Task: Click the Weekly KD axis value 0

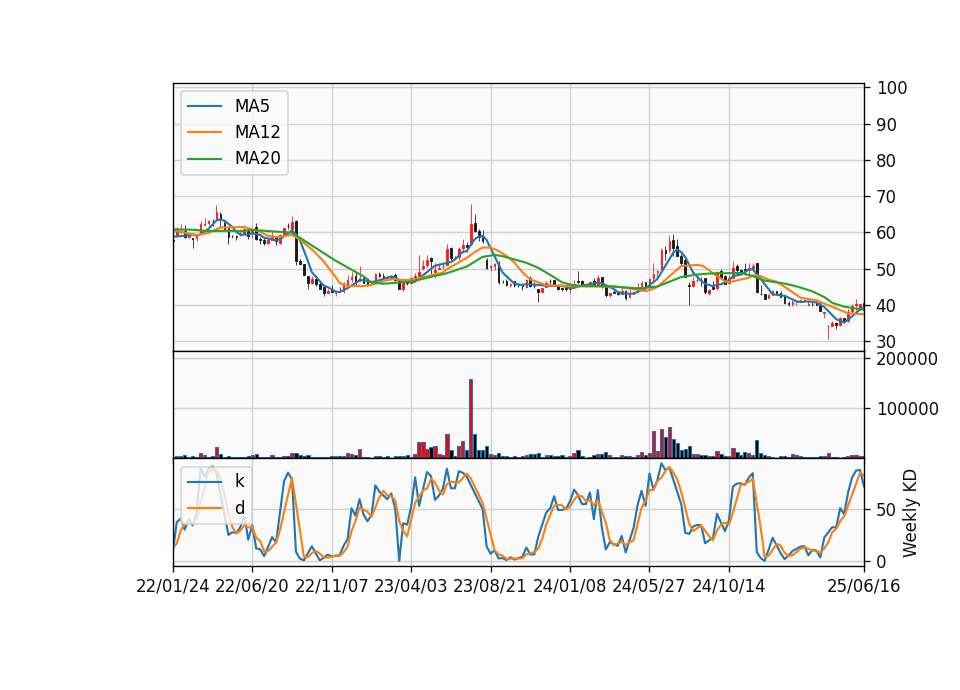Action: coord(882,561)
